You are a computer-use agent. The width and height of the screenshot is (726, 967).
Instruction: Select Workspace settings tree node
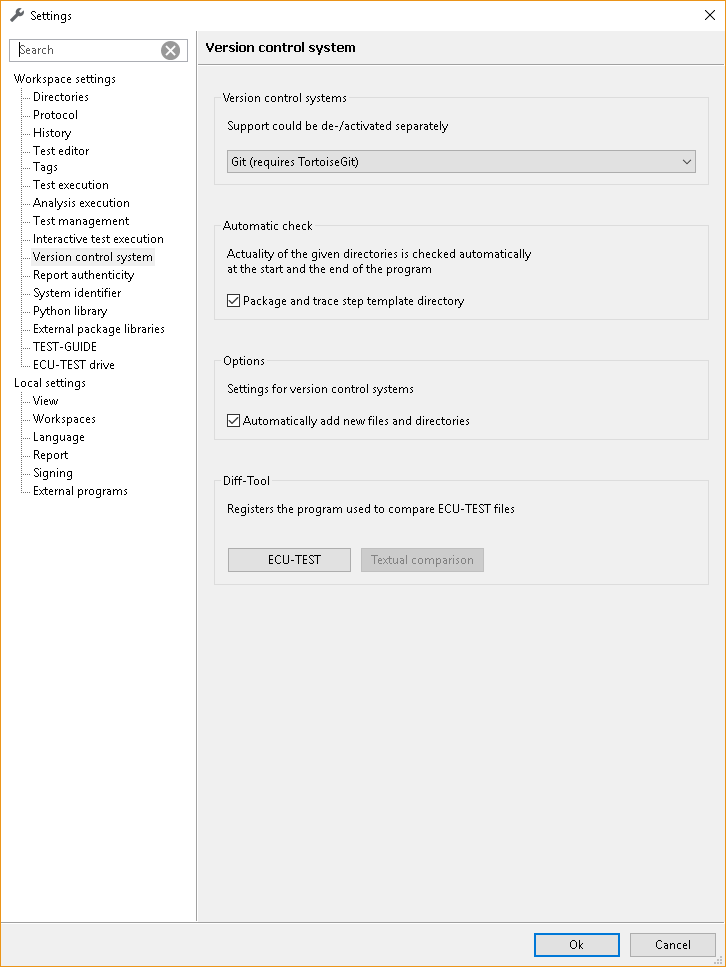pyautogui.click(x=65, y=79)
